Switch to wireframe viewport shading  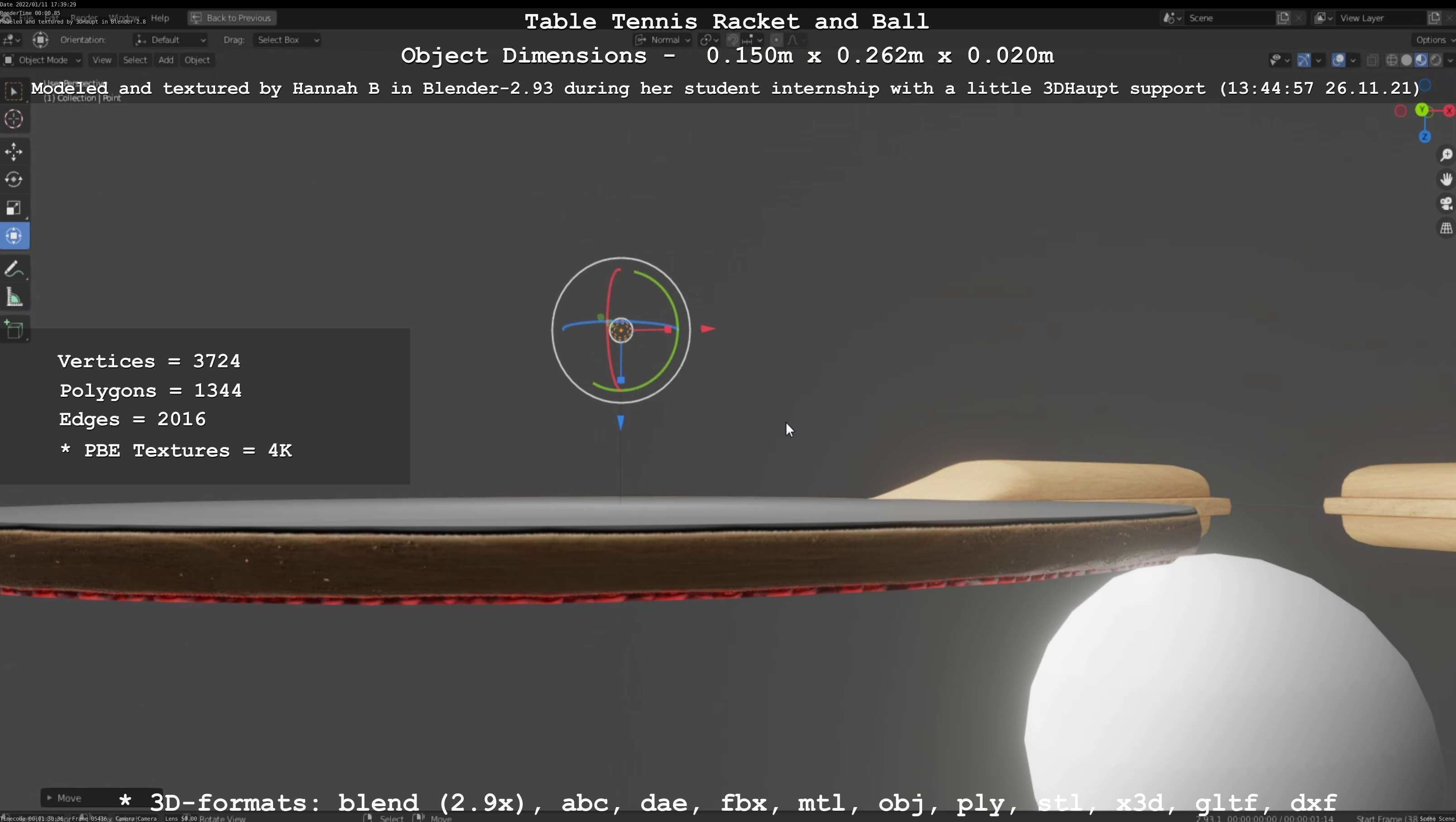[x=1392, y=61]
